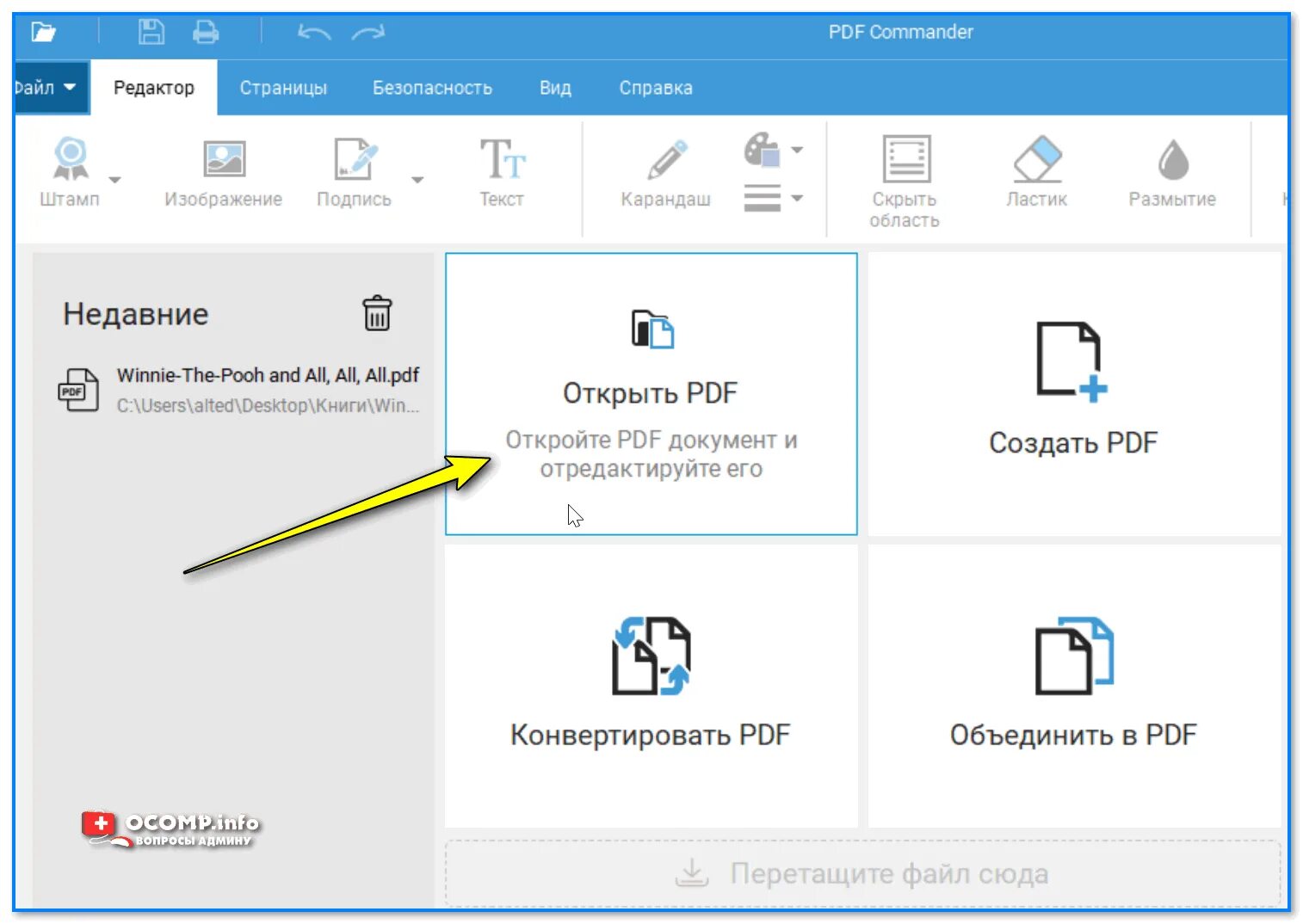Switch to the Редактор tab

point(154,88)
